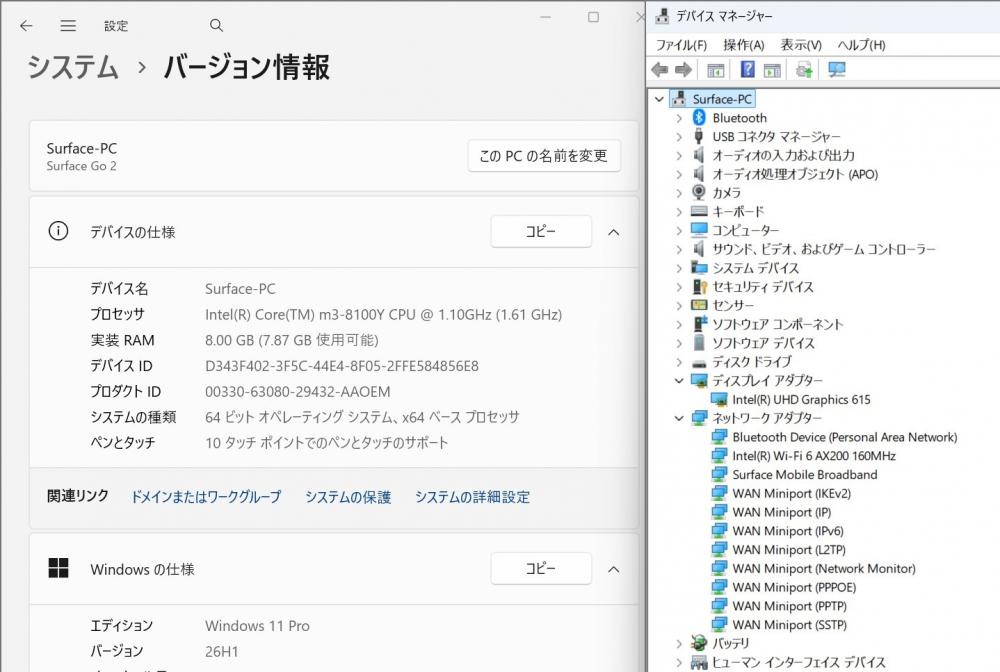Screen dimensions: 1000x672
Task: Select the USB コネクタ マネージャー icon
Action: [x=698, y=136]
